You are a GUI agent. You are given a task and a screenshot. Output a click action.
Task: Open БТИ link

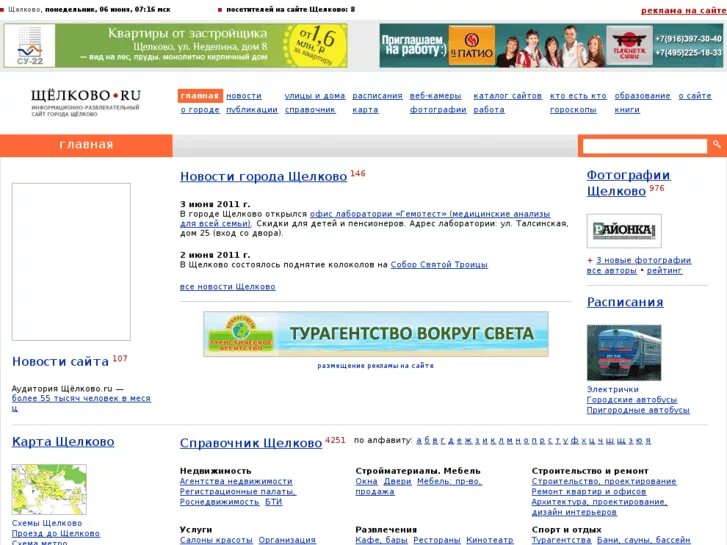click(274, 501)
